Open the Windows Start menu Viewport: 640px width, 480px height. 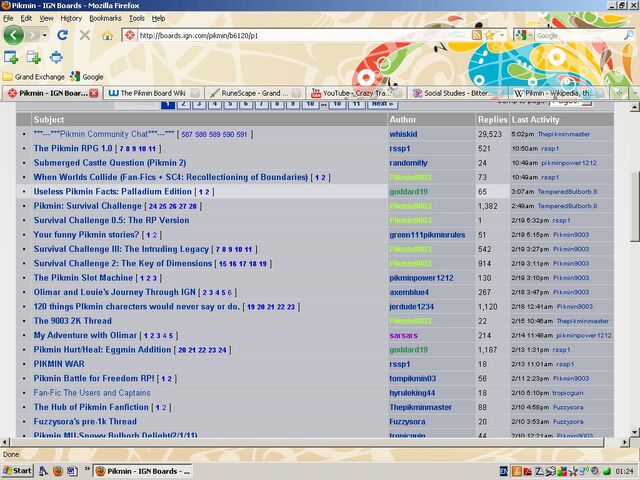[x=17, y=471]
